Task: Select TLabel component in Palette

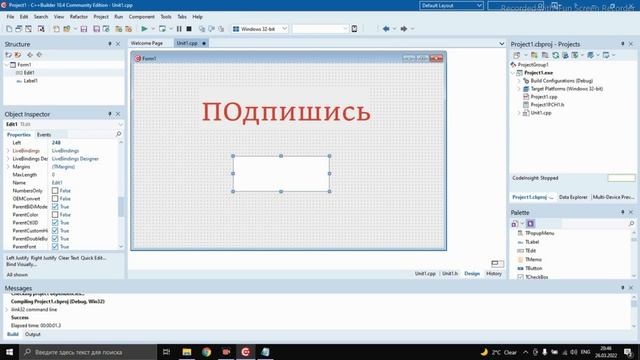Action: [x=532, y=242]
